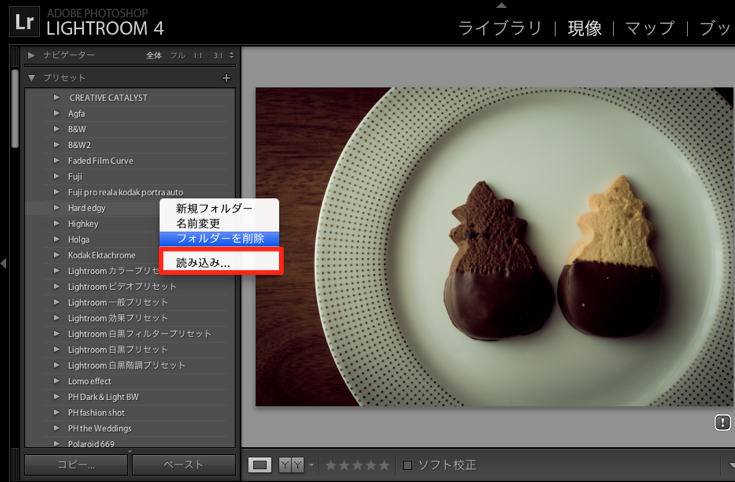Expand the Fuji preset folder
The image size is (735, 482).
click(x=56, y=176)
